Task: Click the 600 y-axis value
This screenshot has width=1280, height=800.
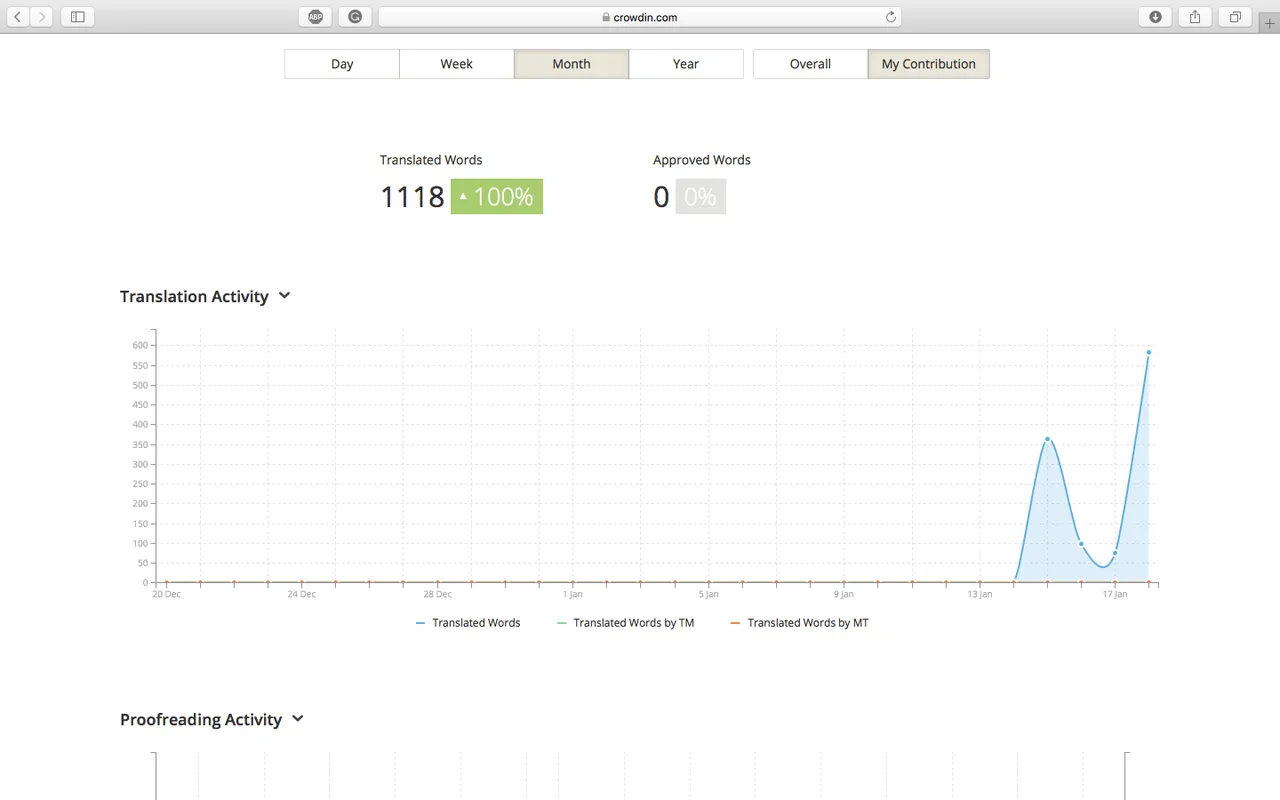Action: 139,345
